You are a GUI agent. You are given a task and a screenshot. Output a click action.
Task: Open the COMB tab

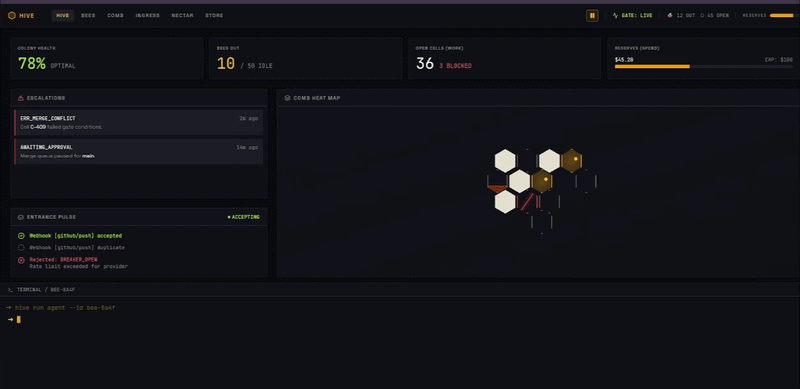(x=115, y=15)
